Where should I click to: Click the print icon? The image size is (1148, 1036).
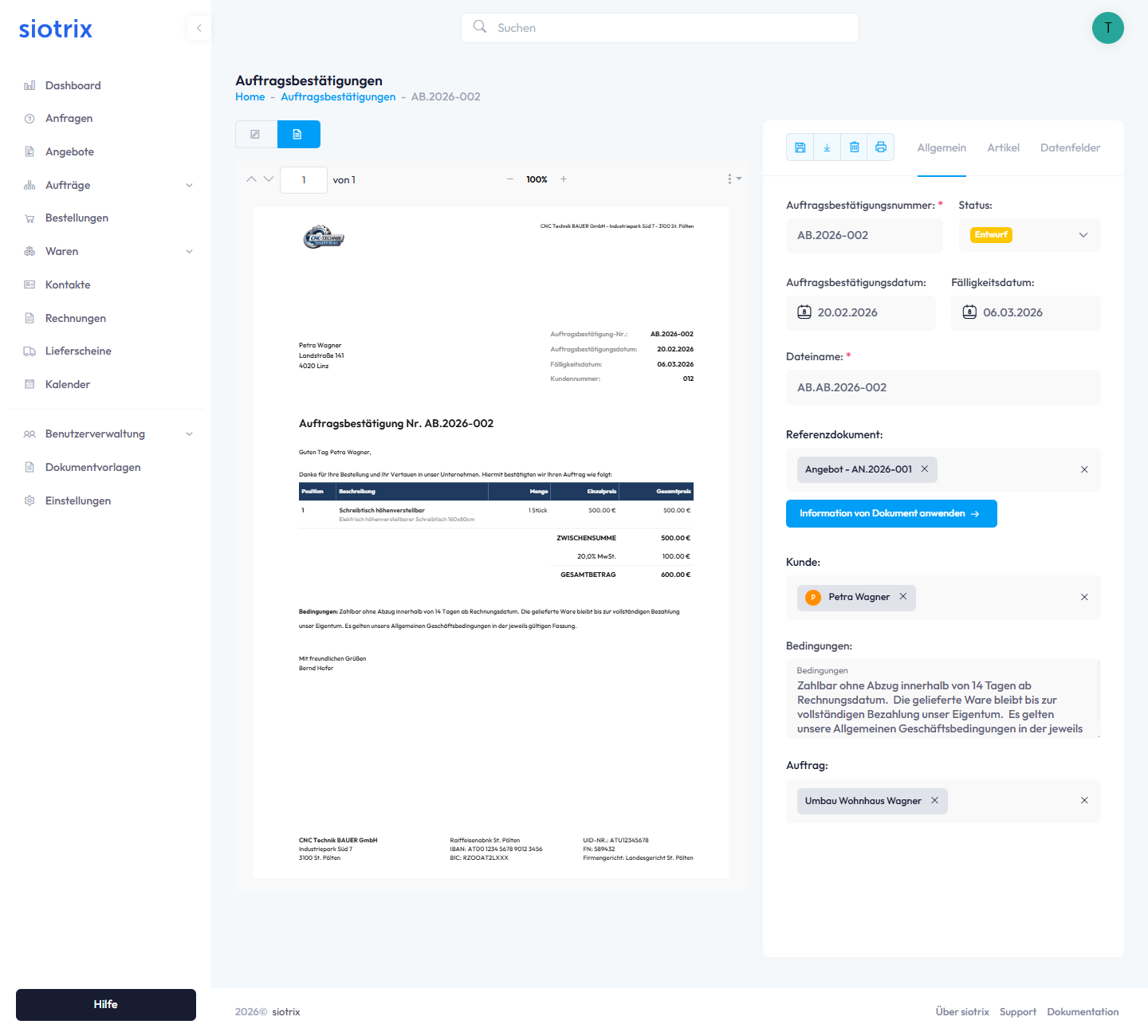(881, 147)
